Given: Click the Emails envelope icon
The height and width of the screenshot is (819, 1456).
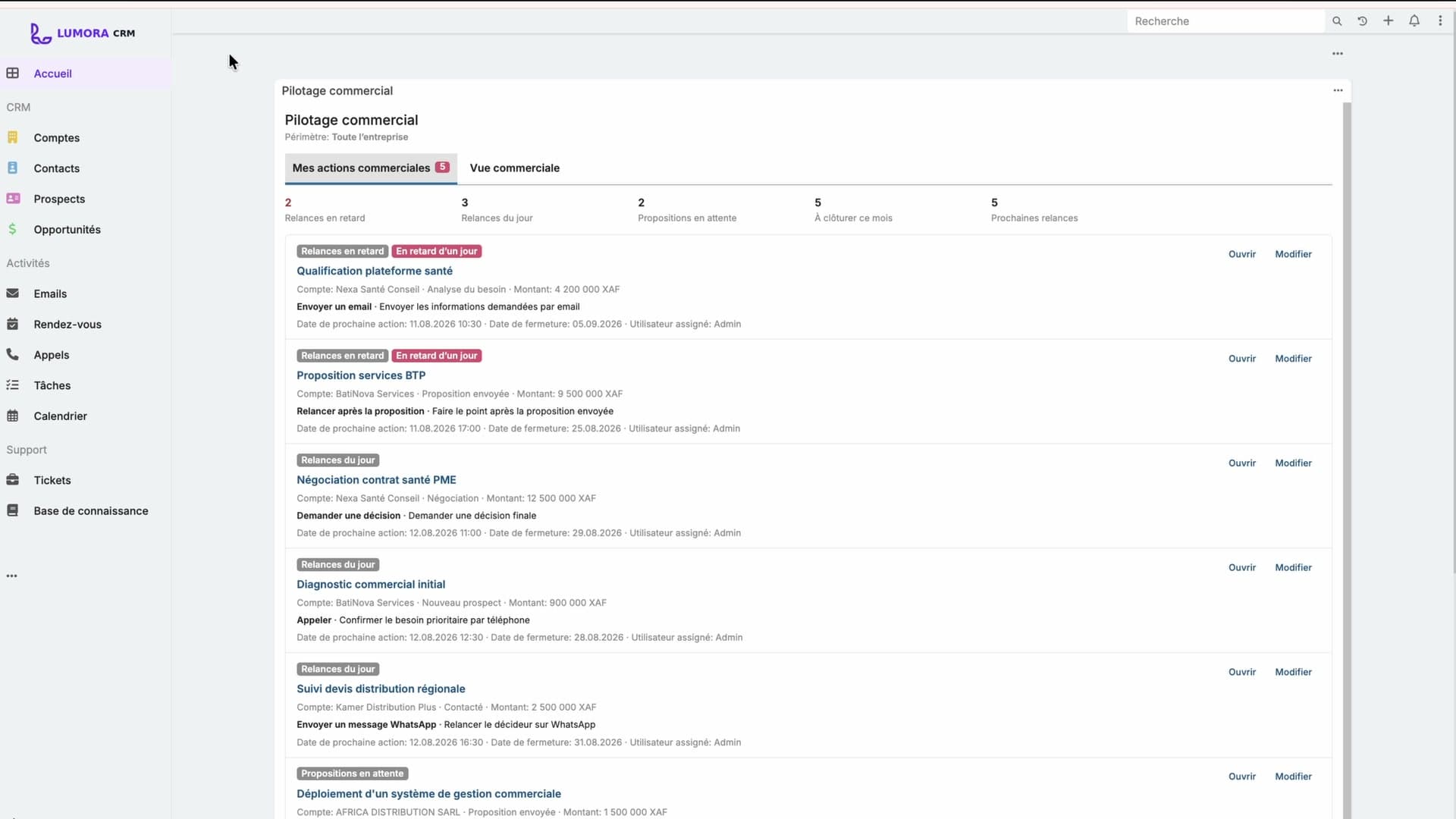Looking at the screenshot, I should click(x=13, y=293).
